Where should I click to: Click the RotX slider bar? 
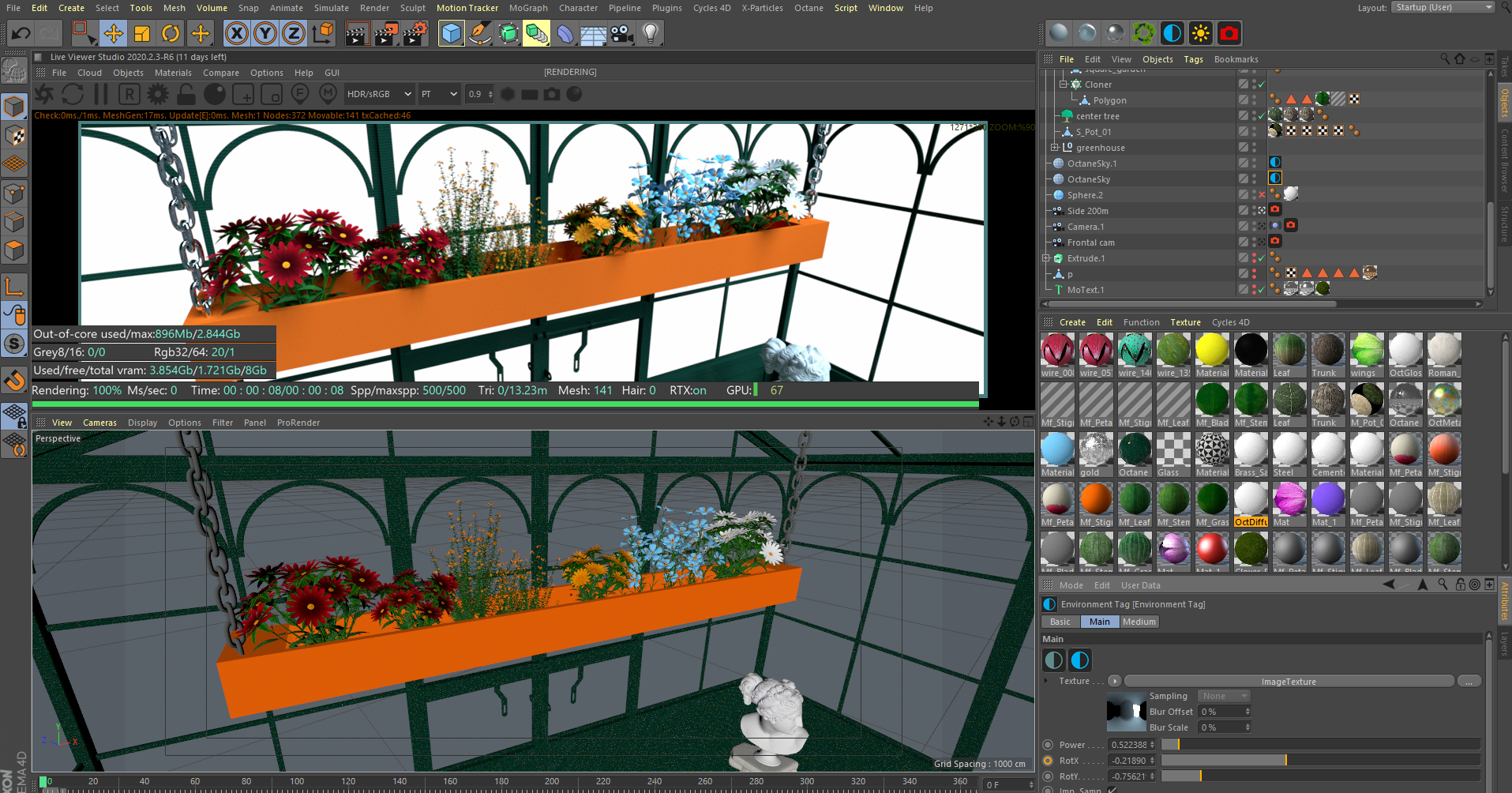pyautogui.click(x=1320, y=761)
